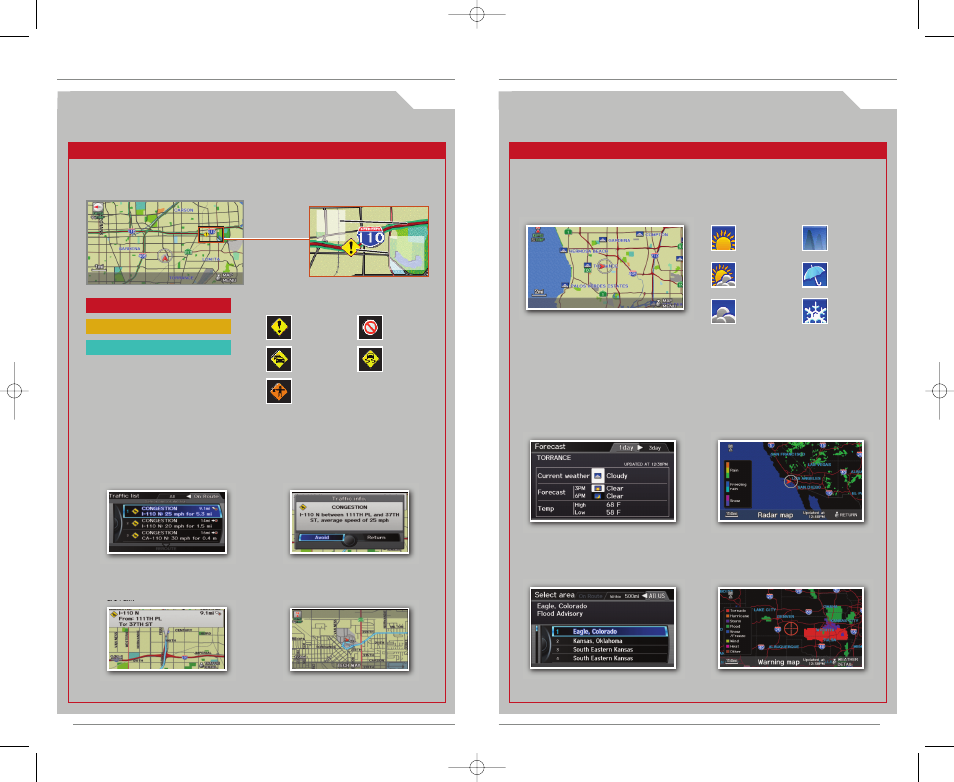954x782 pixels.
Task: Click the blue fog haze icon
Action: (x=815, y=238)
